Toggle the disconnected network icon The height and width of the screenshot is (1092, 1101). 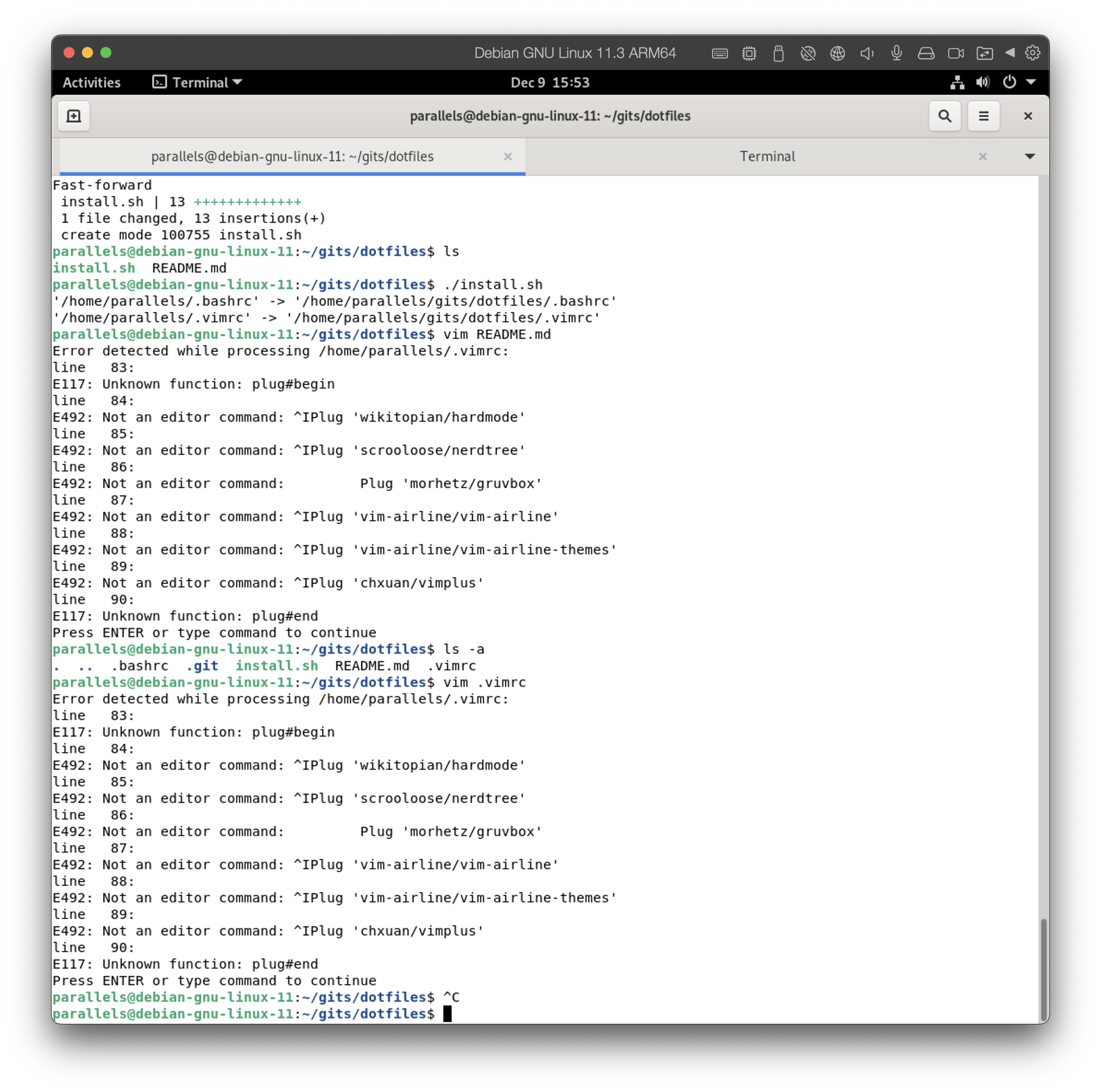809,53
